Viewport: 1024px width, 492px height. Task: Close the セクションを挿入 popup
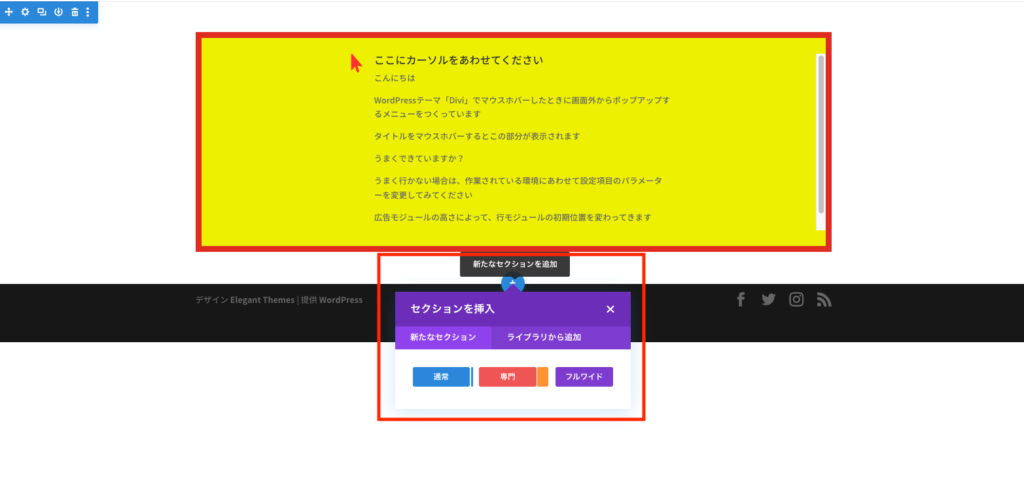(610, 309)
